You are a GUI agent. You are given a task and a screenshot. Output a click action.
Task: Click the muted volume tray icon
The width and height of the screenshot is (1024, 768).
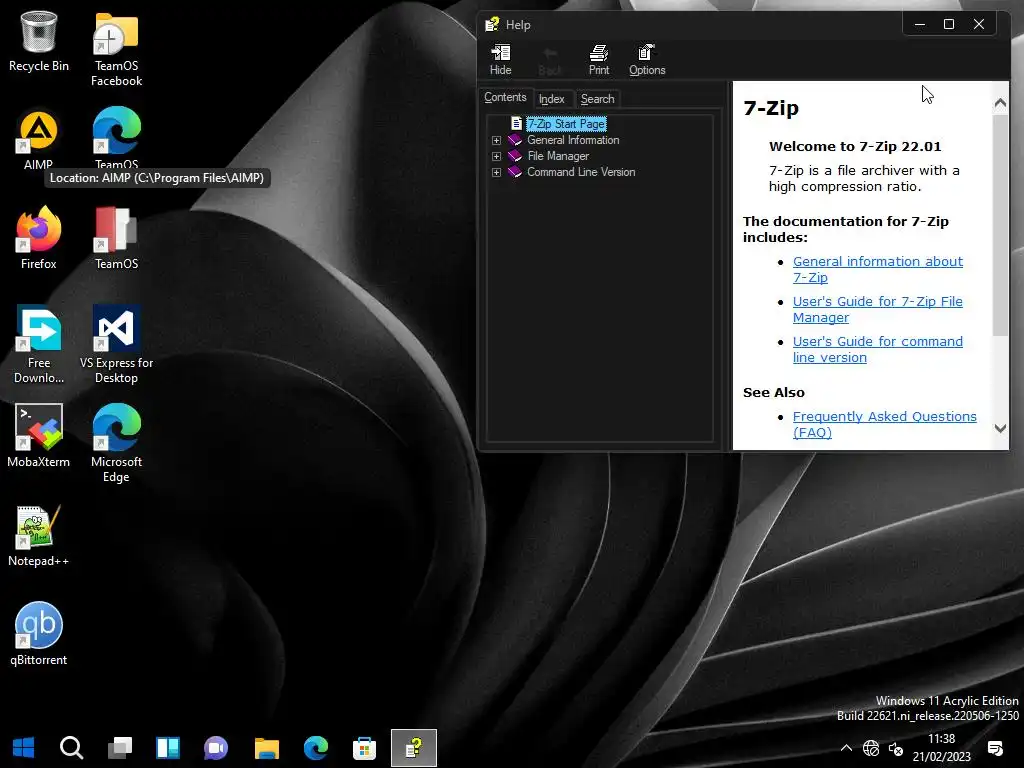point(896,748)
